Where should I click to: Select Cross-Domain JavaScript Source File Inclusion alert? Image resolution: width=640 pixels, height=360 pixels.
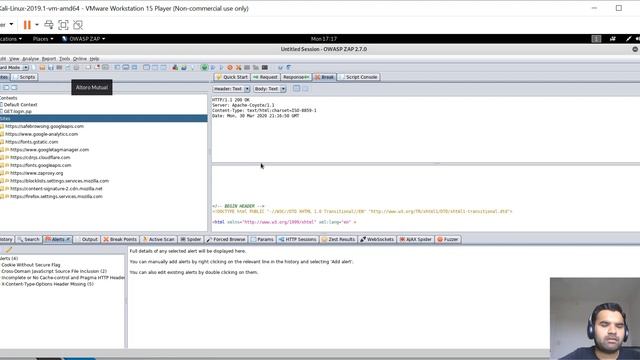pyautogui.click(x=54, y=271)
